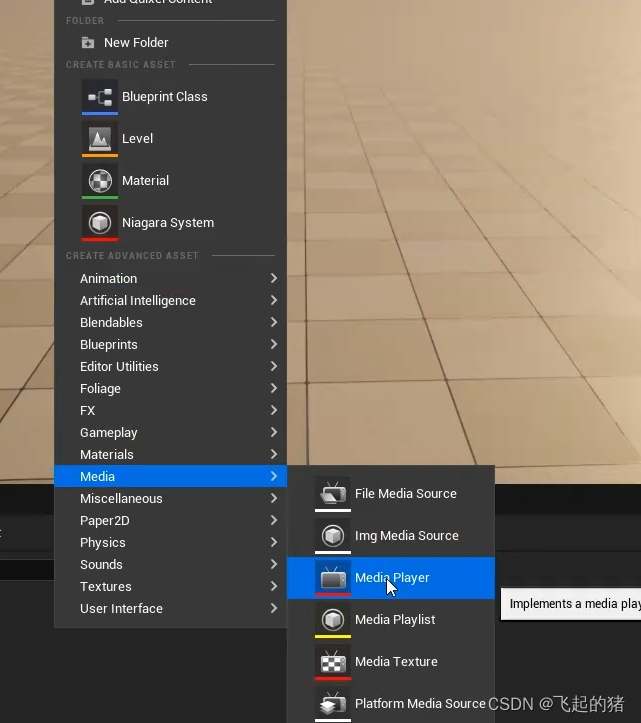Open the Physics menu entry
641x723 pixels.
pyautogui.click(x=171, y=542)
